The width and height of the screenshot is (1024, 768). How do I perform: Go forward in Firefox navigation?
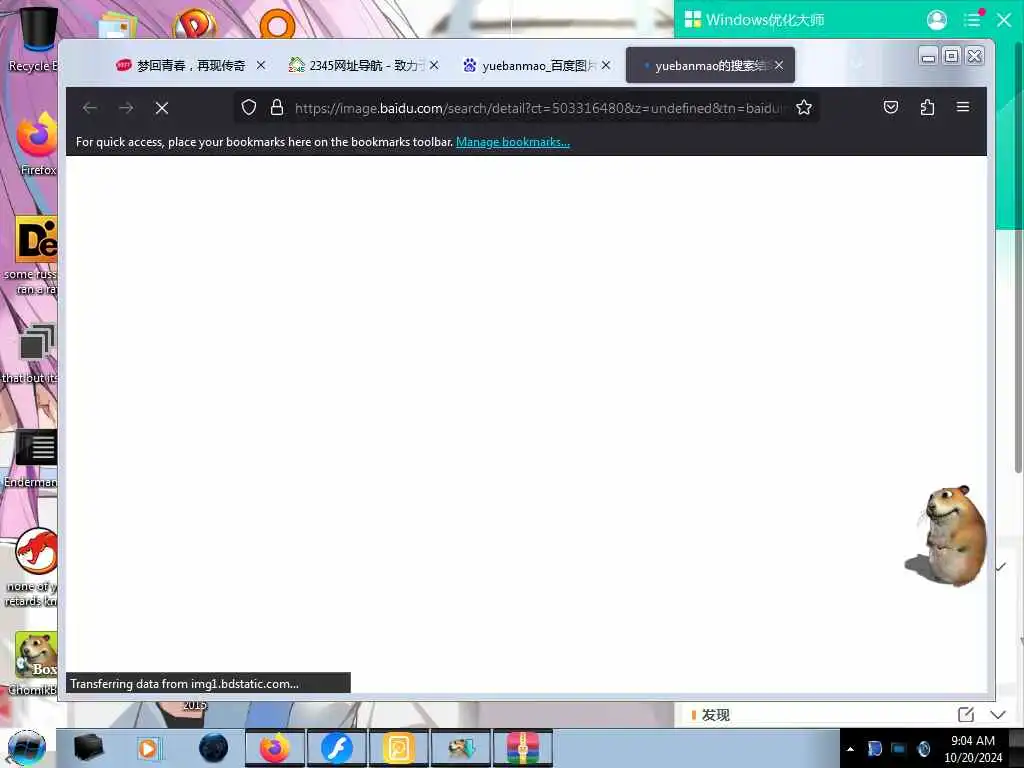click(126, 108)
